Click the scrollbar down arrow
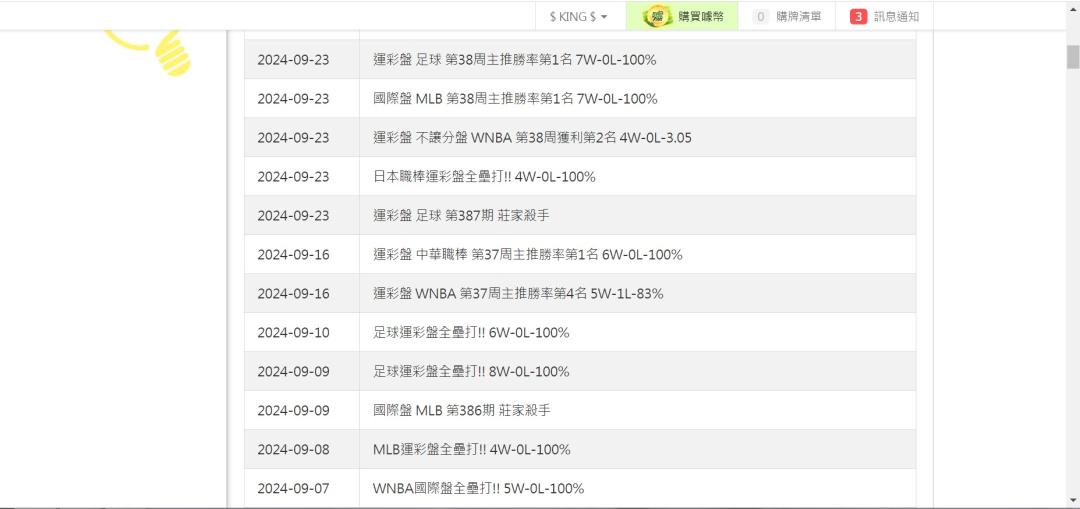Viewport: 1080px width, 509px height. (1072, 500)
